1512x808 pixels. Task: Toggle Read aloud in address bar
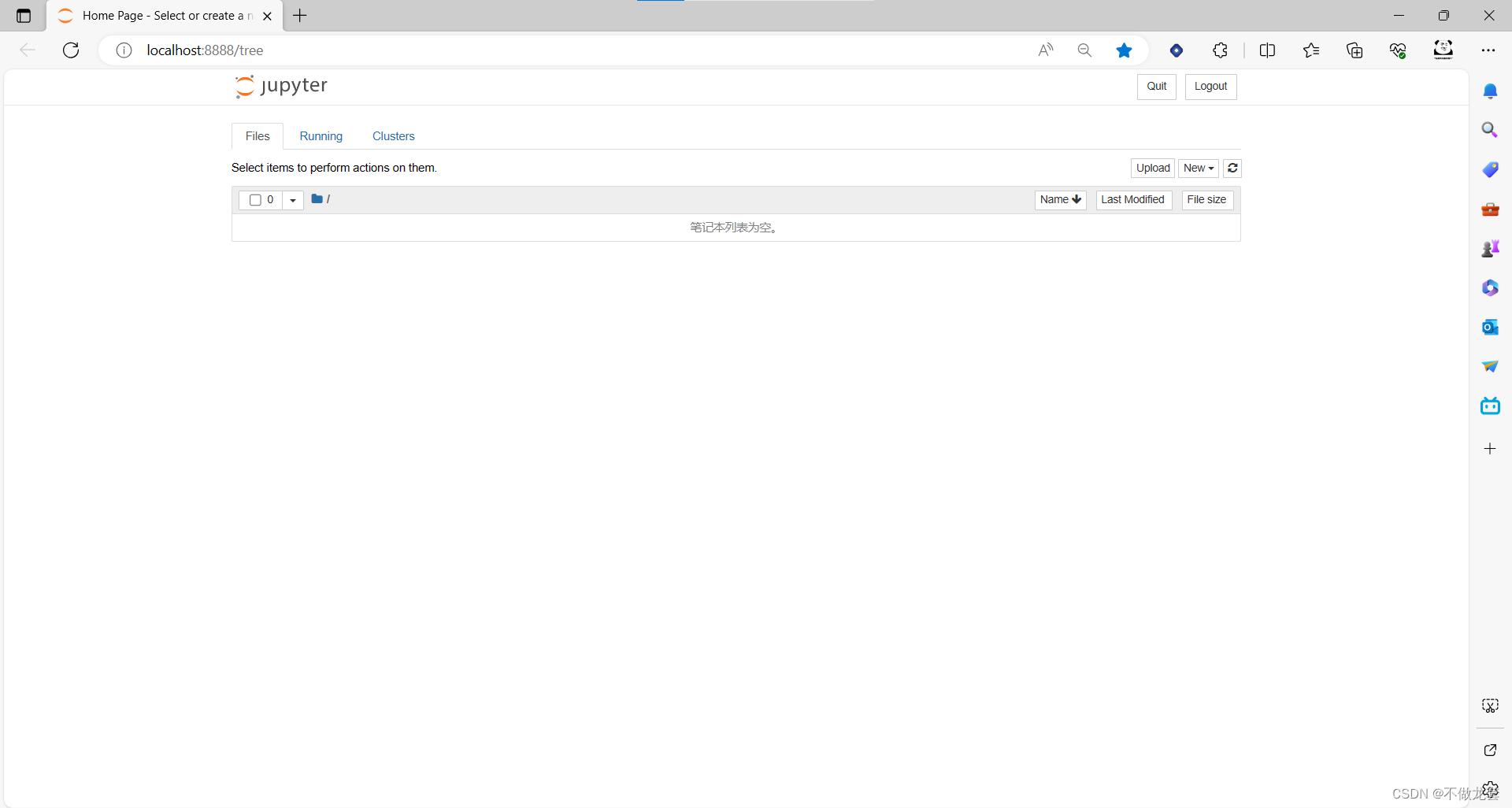(1045, 50)
